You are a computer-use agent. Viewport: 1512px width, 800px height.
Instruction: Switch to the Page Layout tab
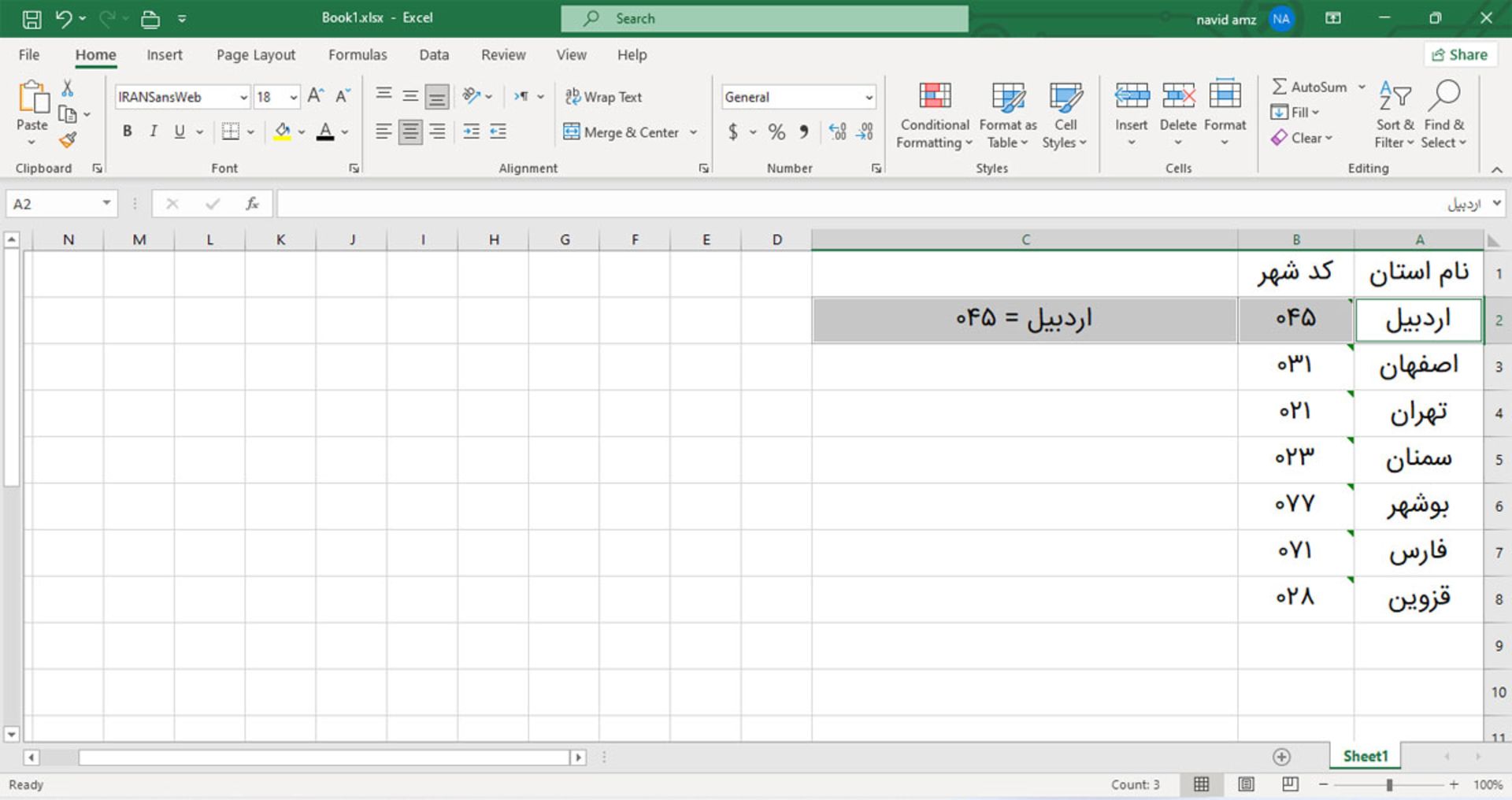click(256, 55)
